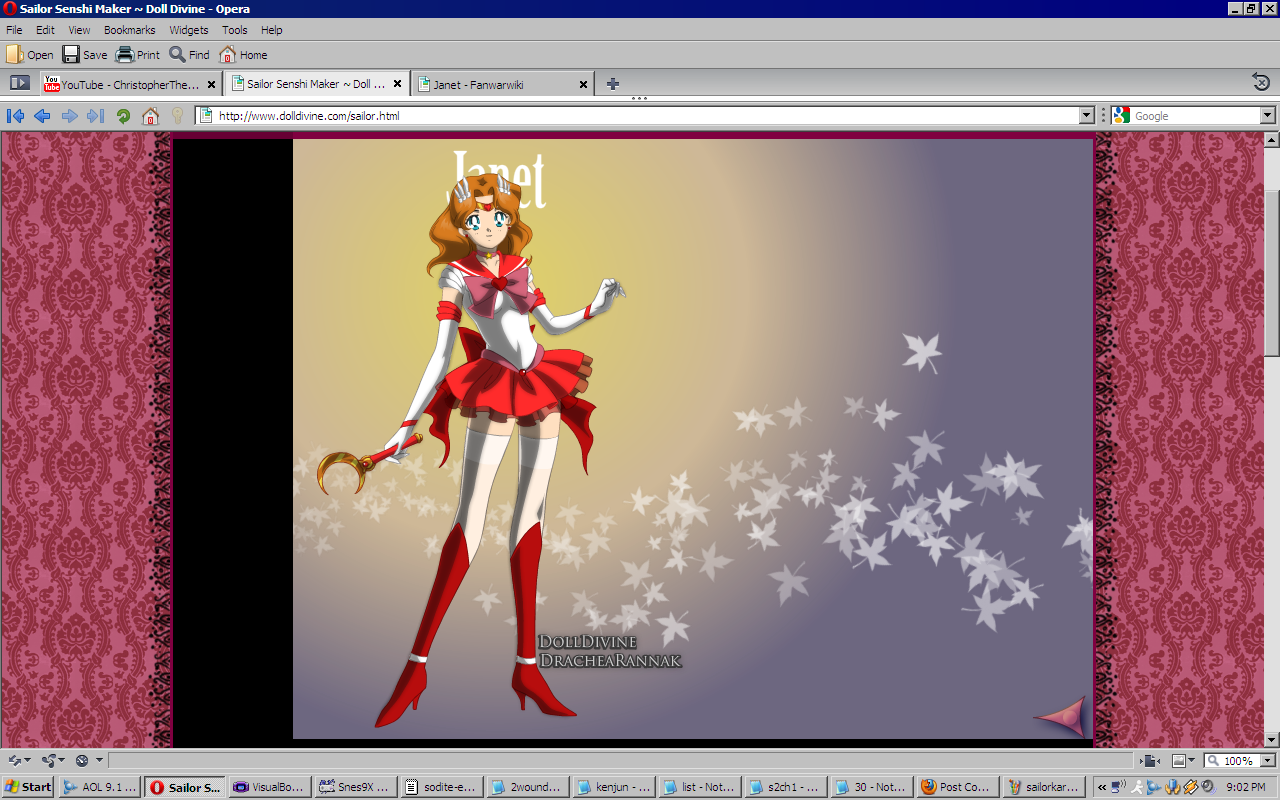
Task: Click the Back navigation arrow
Action: click(x=42, y=116)
